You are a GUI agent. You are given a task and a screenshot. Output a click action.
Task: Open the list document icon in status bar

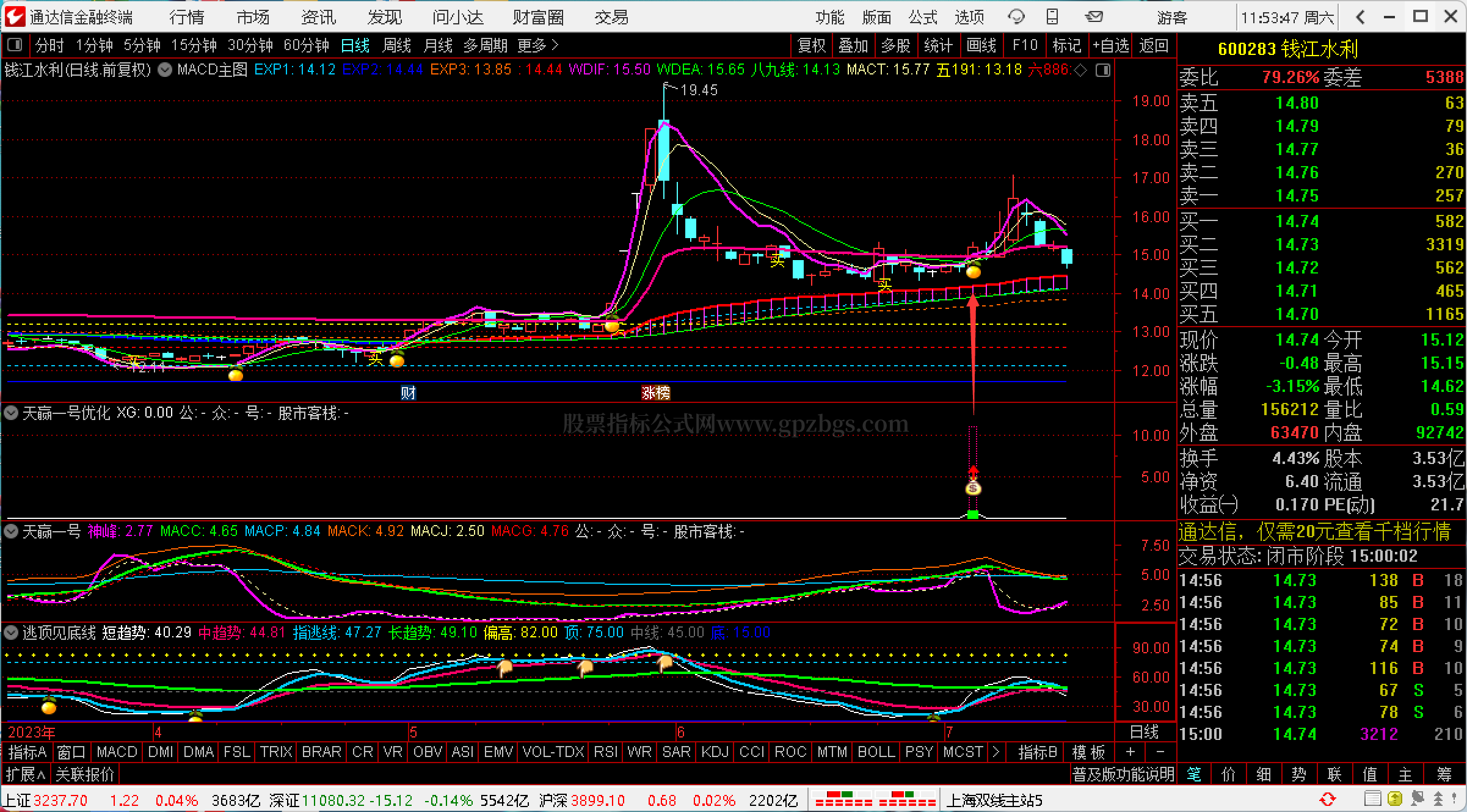coord(1372,799)
